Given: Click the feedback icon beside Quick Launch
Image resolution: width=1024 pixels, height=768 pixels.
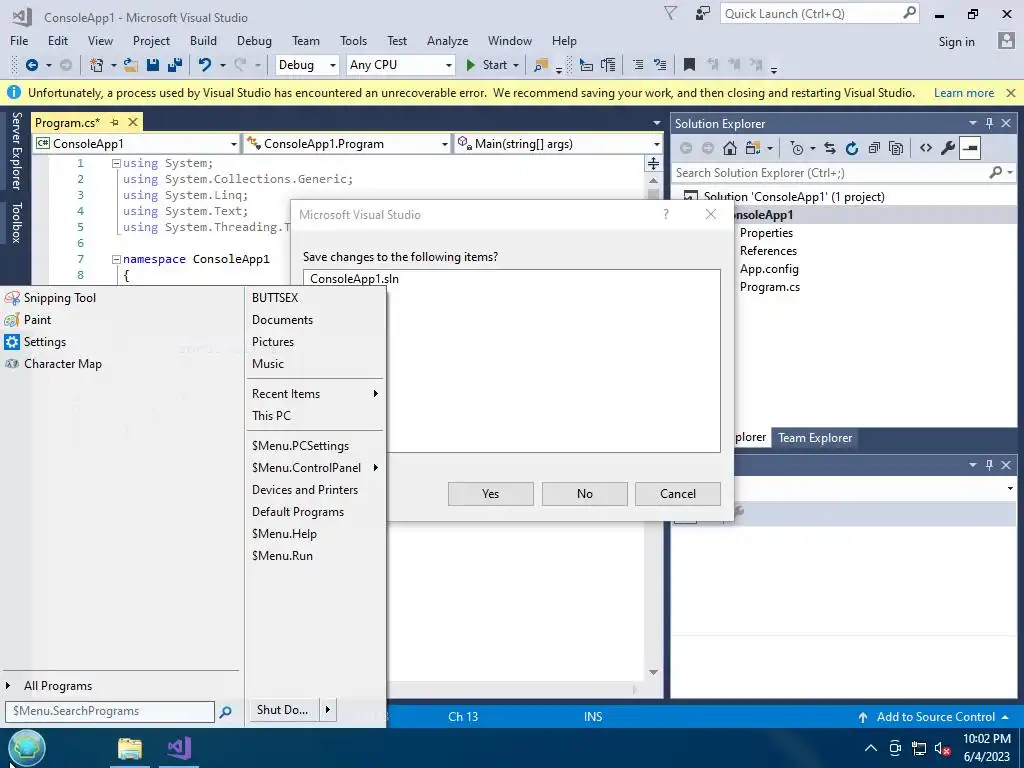Looking at the screenshot, I should 702,13.
